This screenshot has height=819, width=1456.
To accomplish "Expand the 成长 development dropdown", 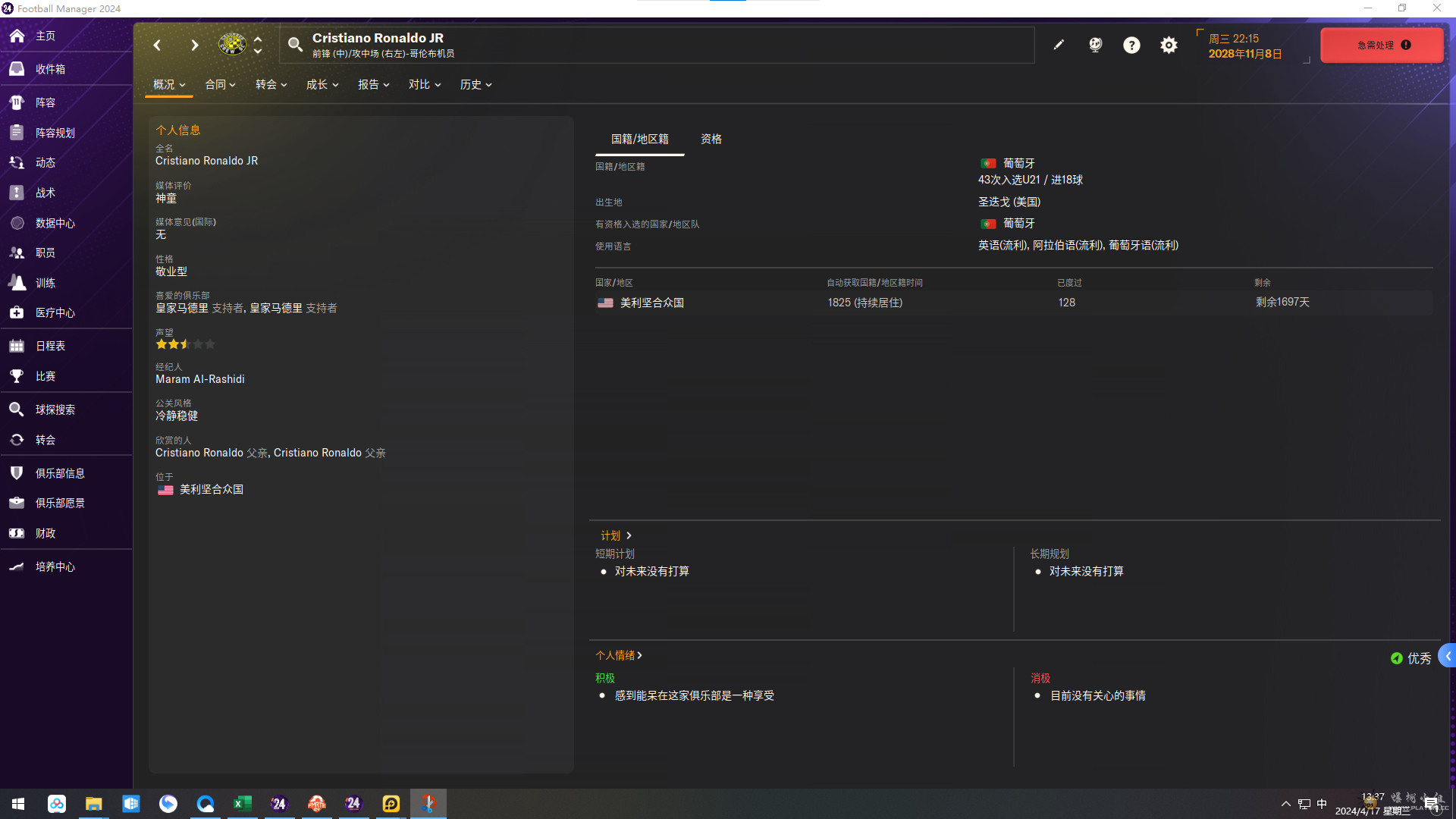I will click(322, 84).
